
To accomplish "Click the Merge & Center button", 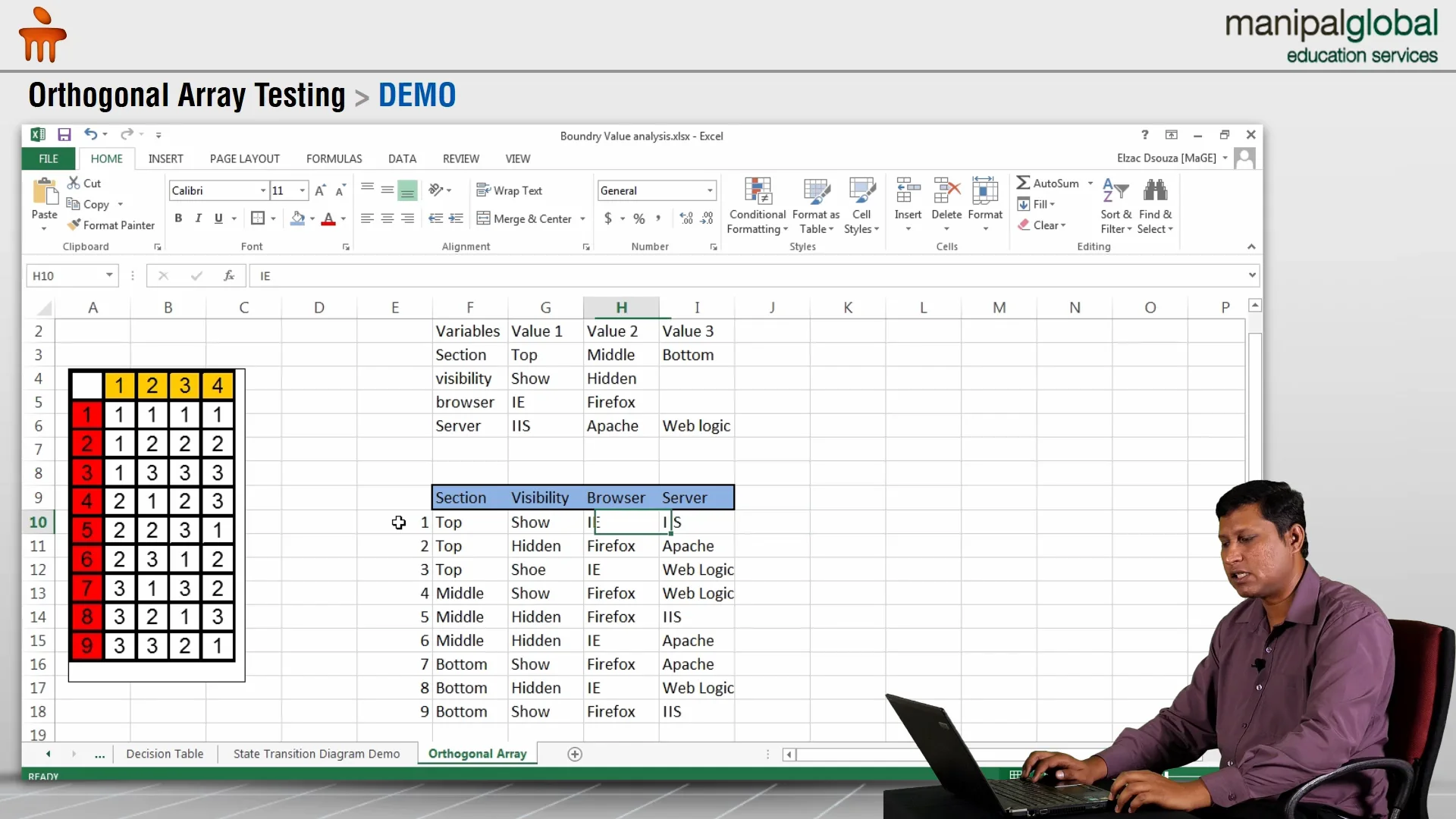I will pos(524,218).
